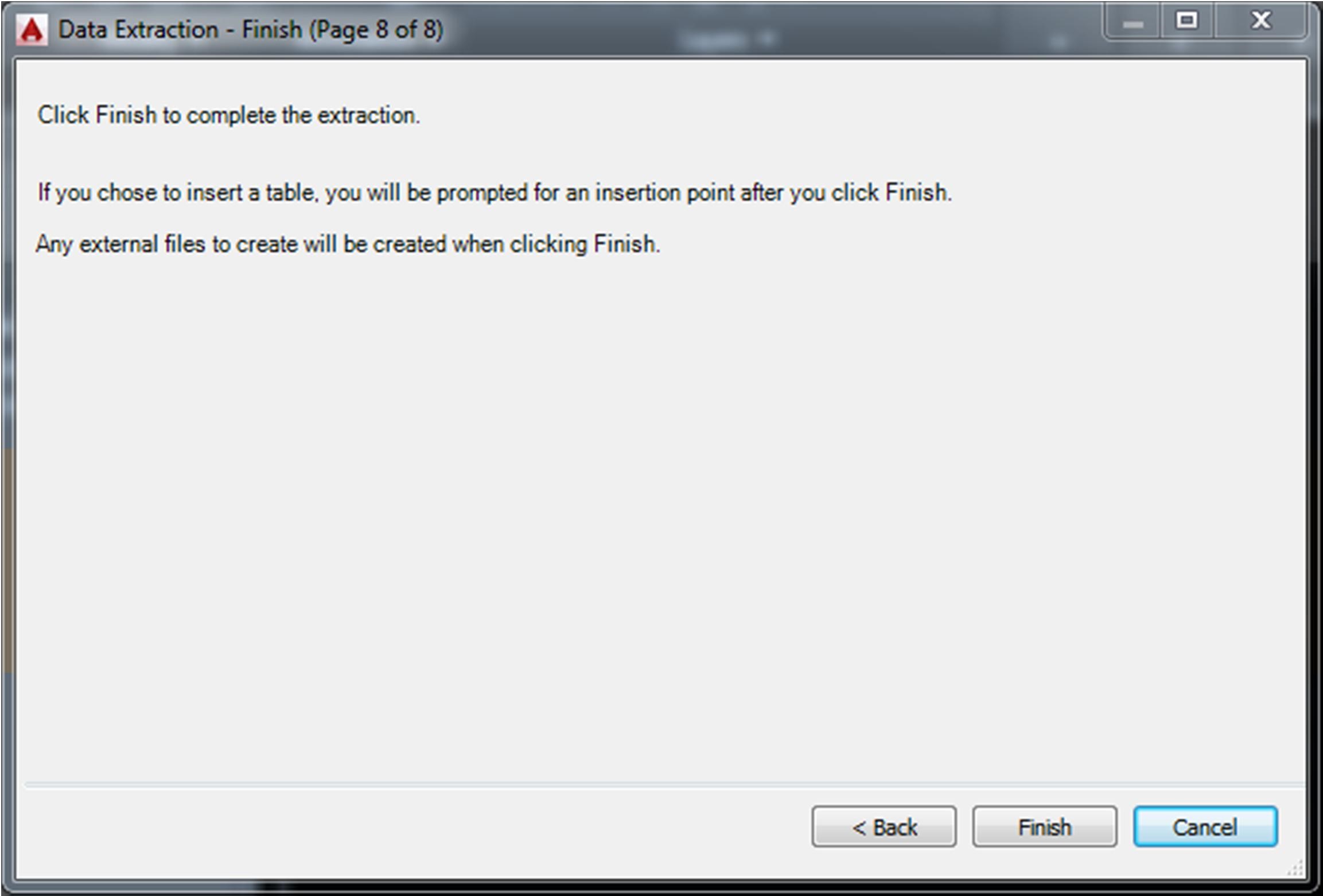The image size is (1323, 896).
Task: Click the separator line above the buttons
Action: 660,784
